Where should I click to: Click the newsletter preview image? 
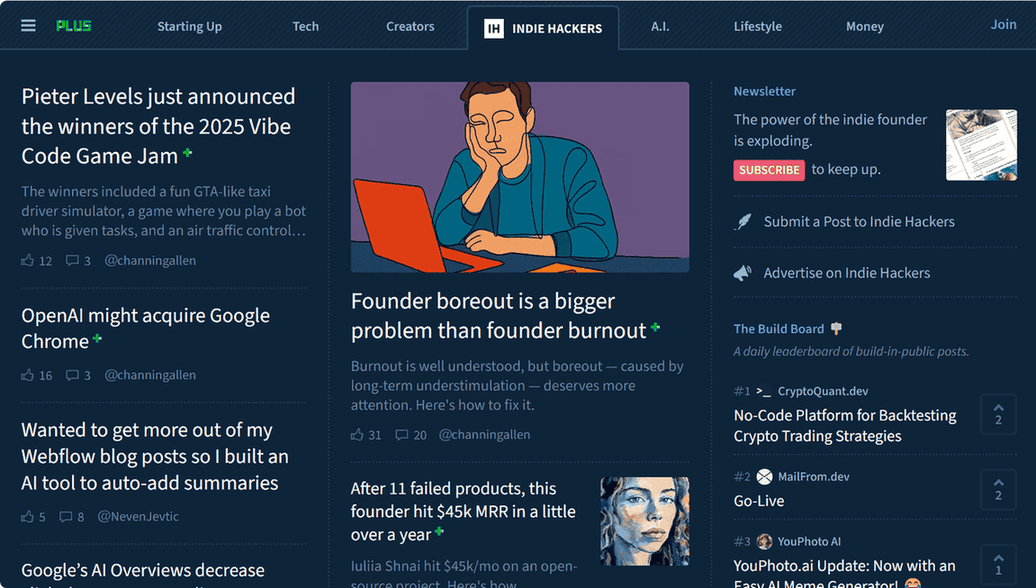tap(981, 145)
